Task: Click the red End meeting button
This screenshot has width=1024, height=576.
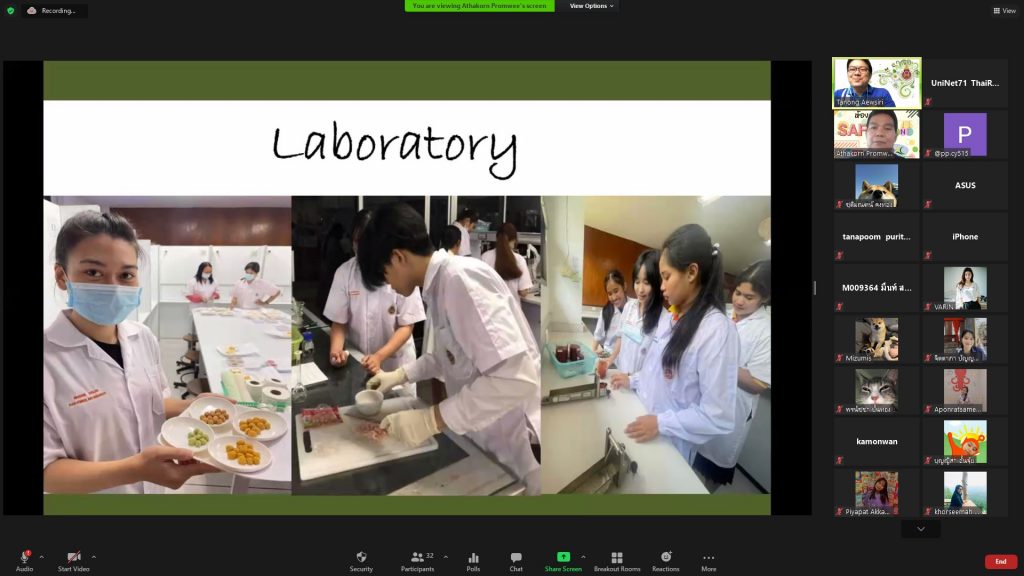Action: [1000, 562]
